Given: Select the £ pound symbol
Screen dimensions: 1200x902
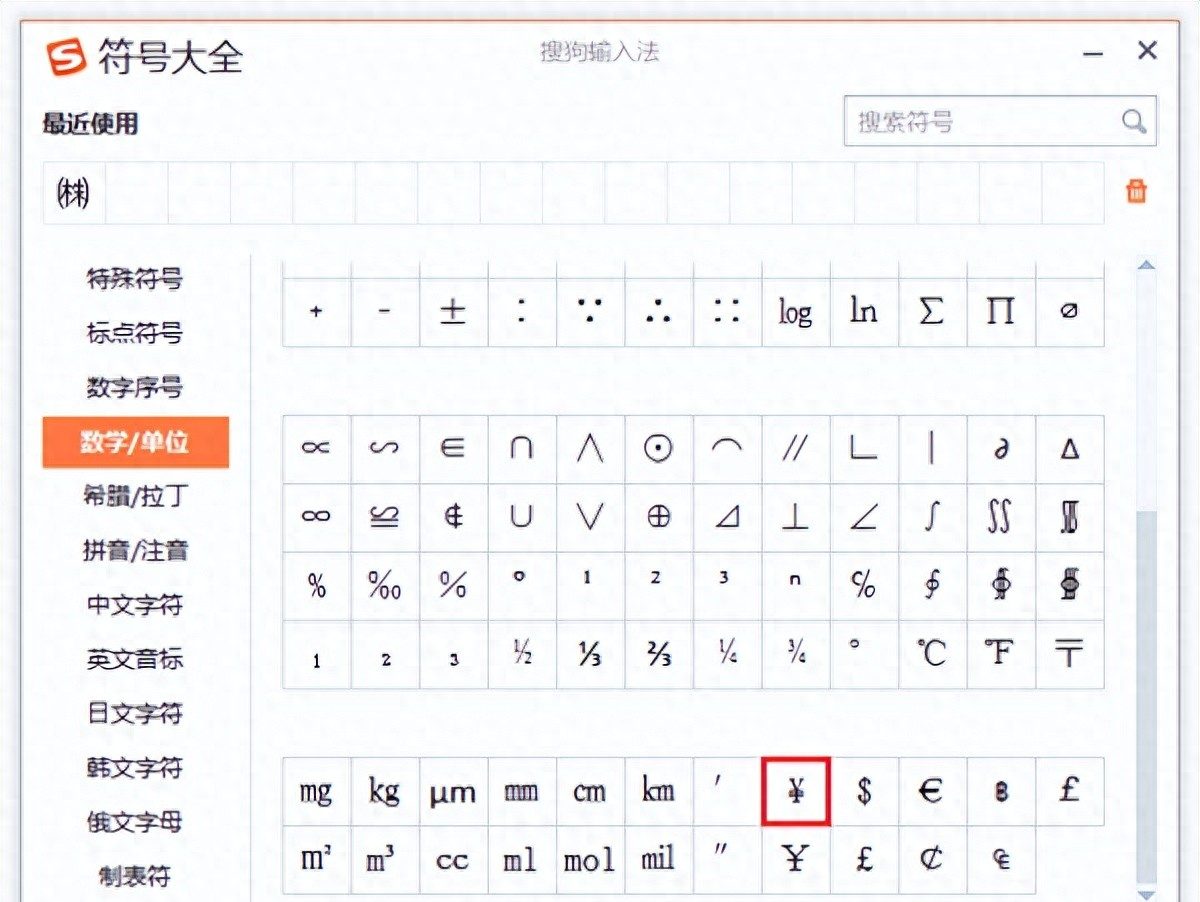Looking at the screenshot, I should [1070, 791].
